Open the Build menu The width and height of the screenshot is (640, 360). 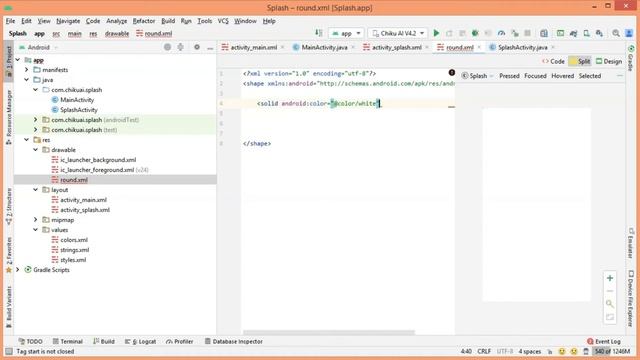click(168, 21)
